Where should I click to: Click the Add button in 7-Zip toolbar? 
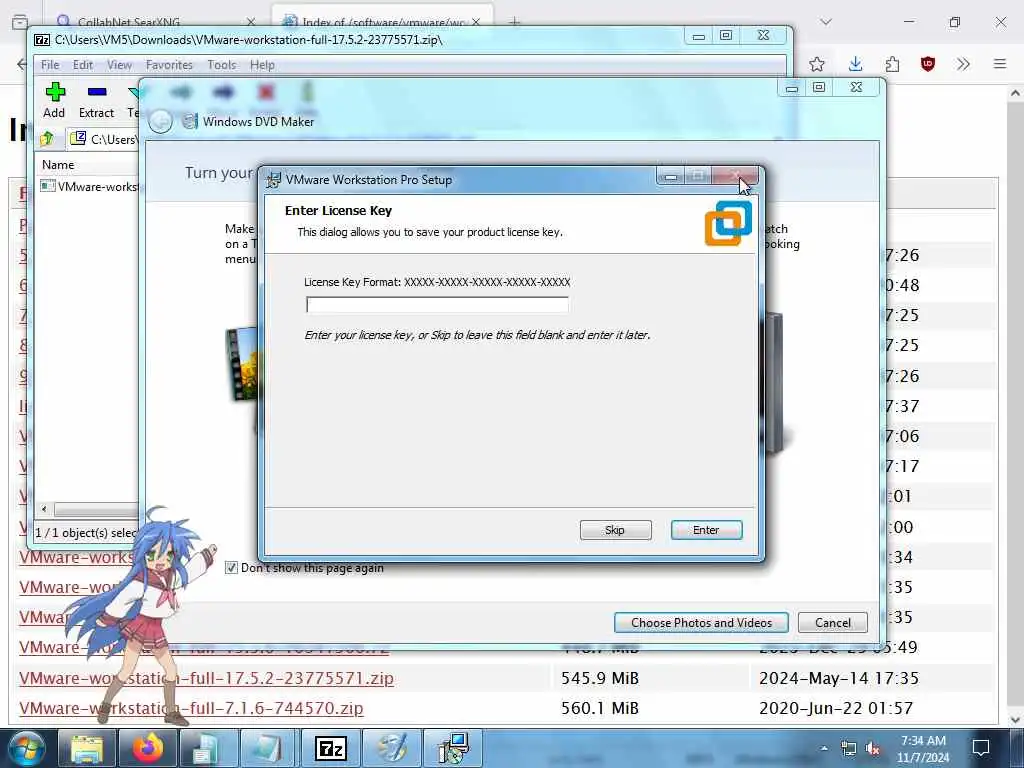tap(54, 100)
